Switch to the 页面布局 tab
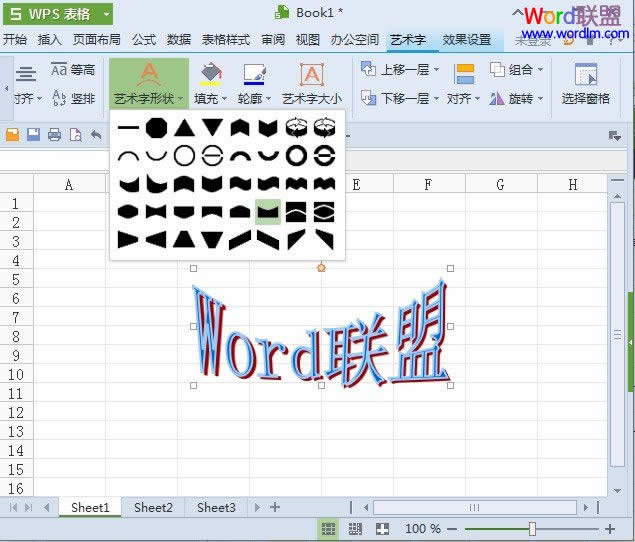Viewport: 635px width, 542px height. click(x=96, y=39)
